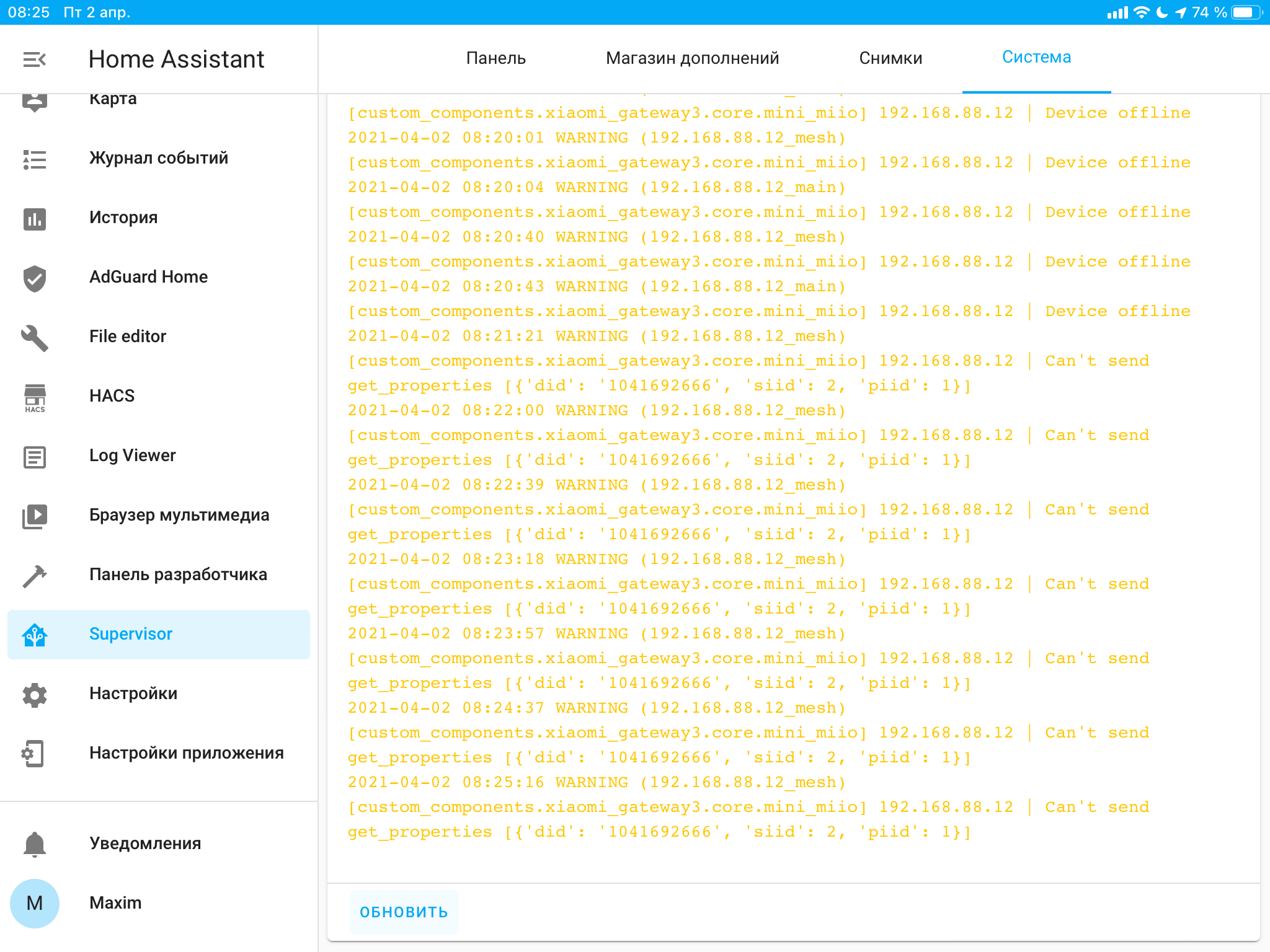Open HACS from sidebar
1270x952 pixels.
(159, 396)
